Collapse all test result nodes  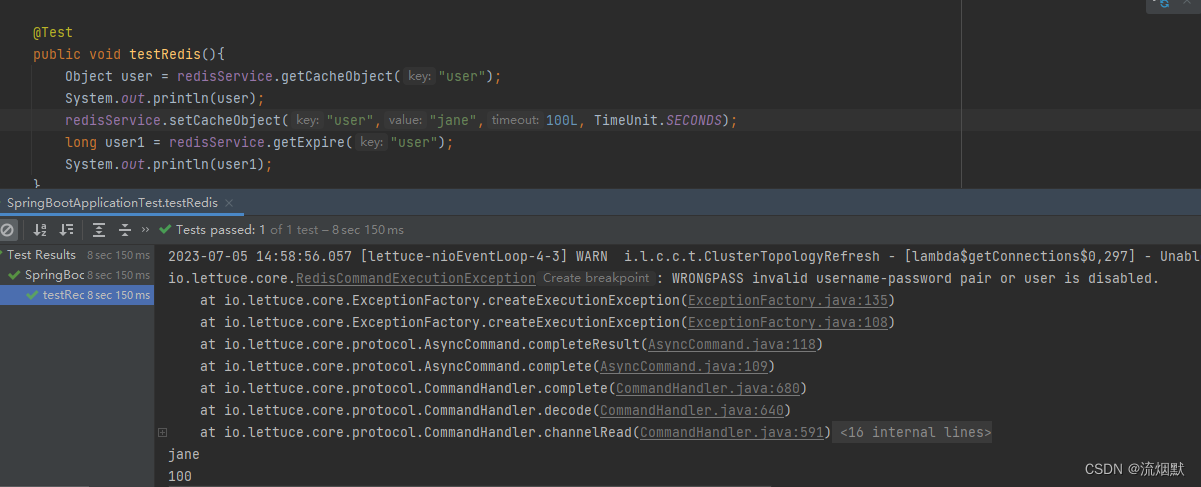124,230
